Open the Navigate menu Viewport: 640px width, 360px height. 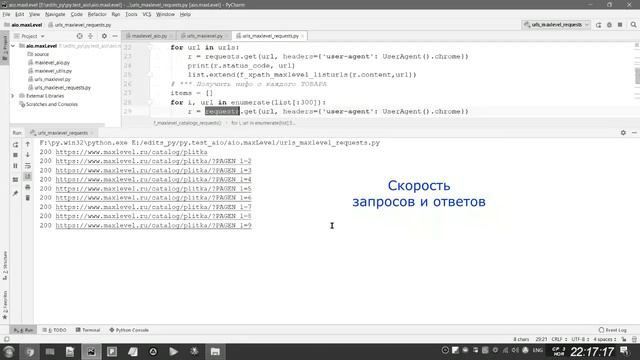click(55, 14)
